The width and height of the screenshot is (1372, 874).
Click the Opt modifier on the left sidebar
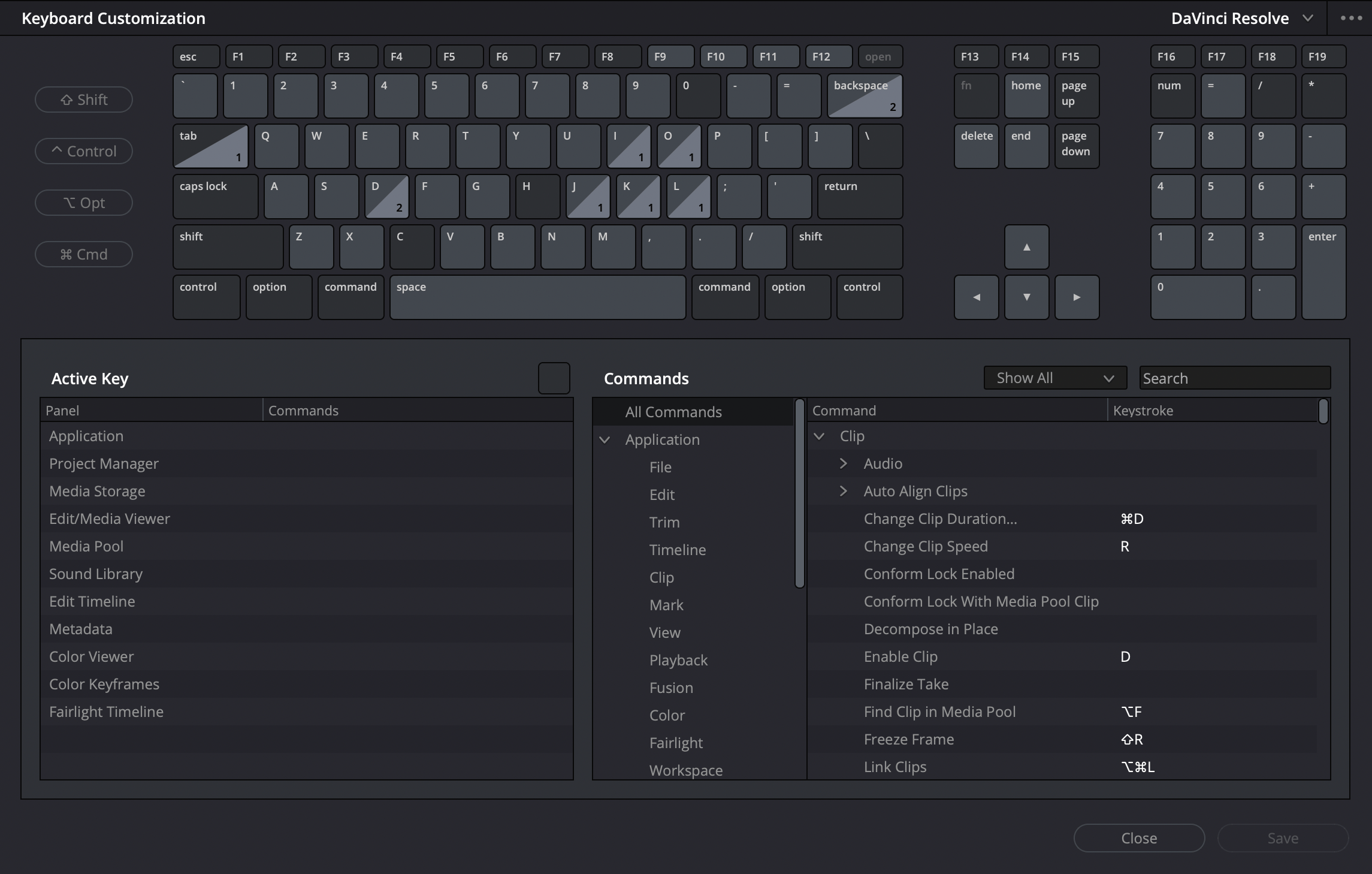(x=83, y=202)
